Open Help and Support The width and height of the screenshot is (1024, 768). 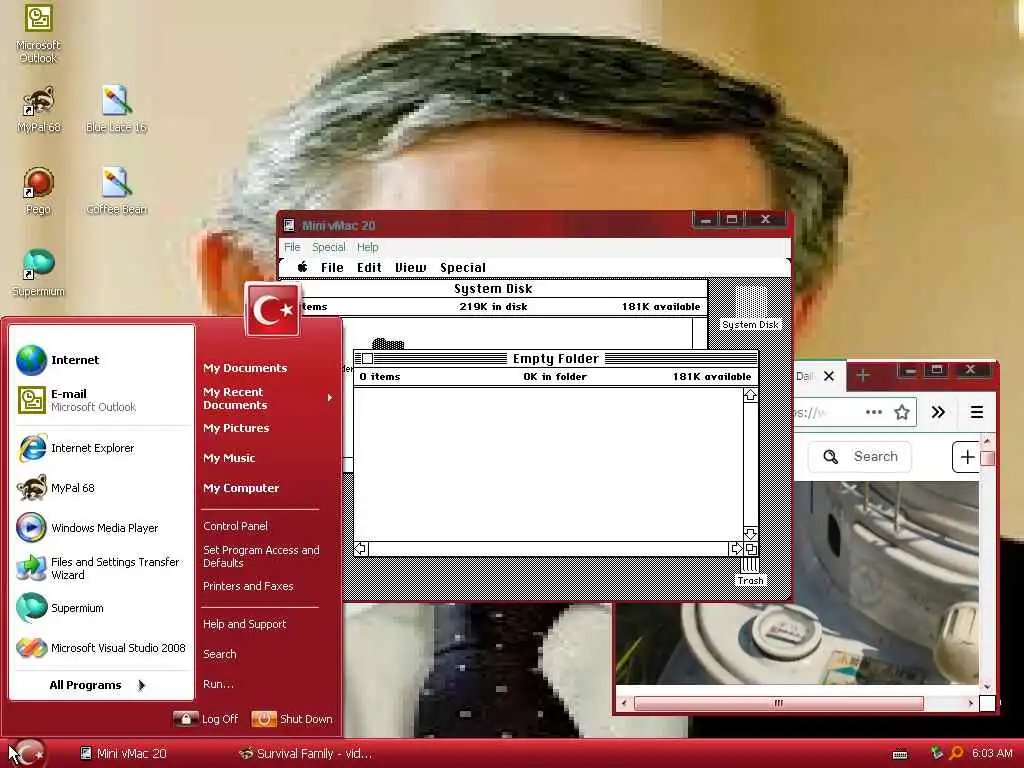tap(244, 624)
